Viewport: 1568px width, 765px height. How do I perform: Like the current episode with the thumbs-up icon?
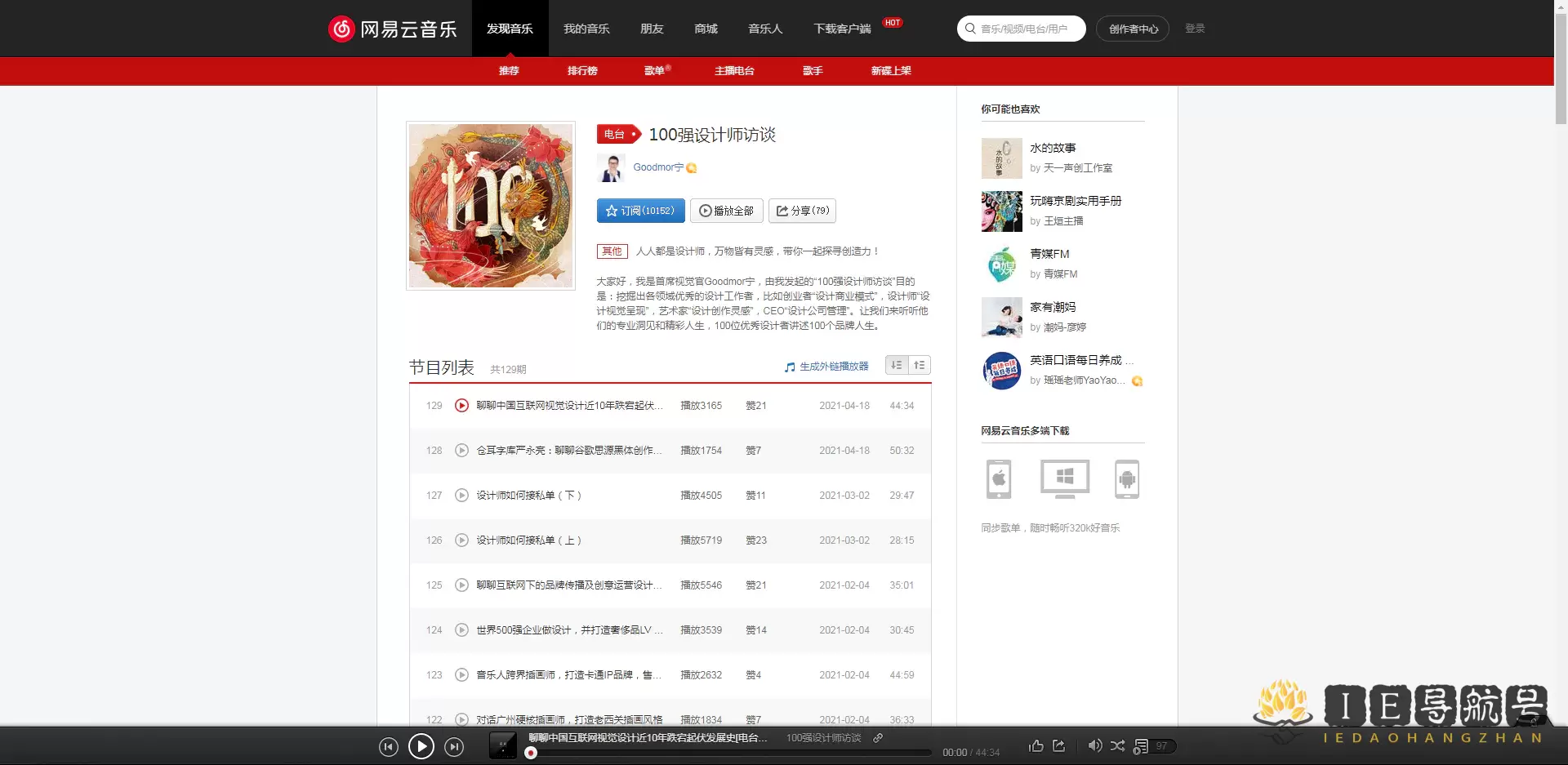pyautogui.click(x=1036, y=746)
